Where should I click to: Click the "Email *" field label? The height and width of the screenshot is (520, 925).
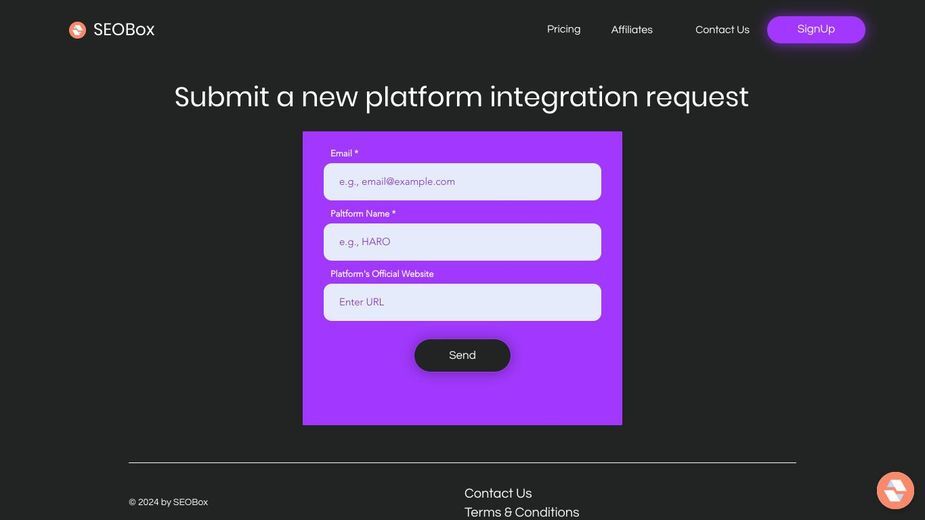click(x=345, y=153)
